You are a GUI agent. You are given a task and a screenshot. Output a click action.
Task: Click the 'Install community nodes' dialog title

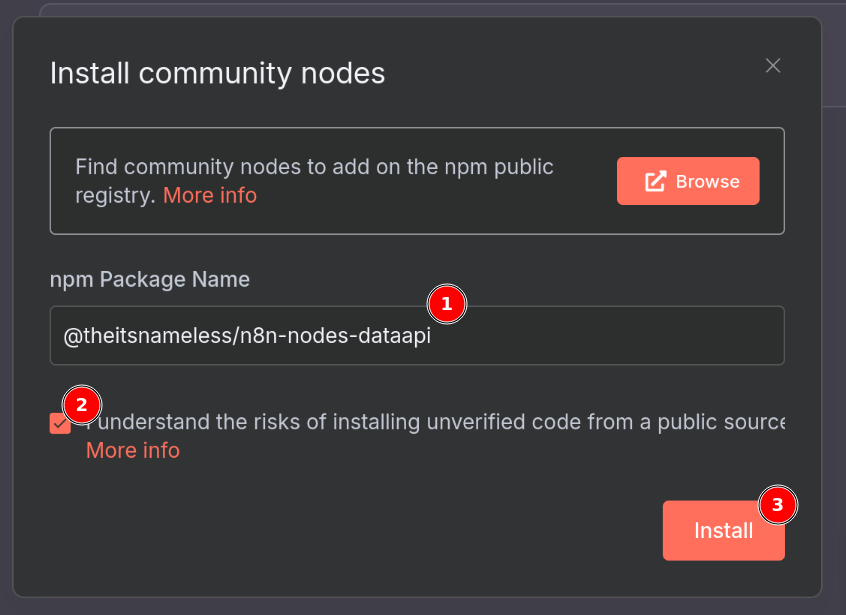tap(217, 73)
